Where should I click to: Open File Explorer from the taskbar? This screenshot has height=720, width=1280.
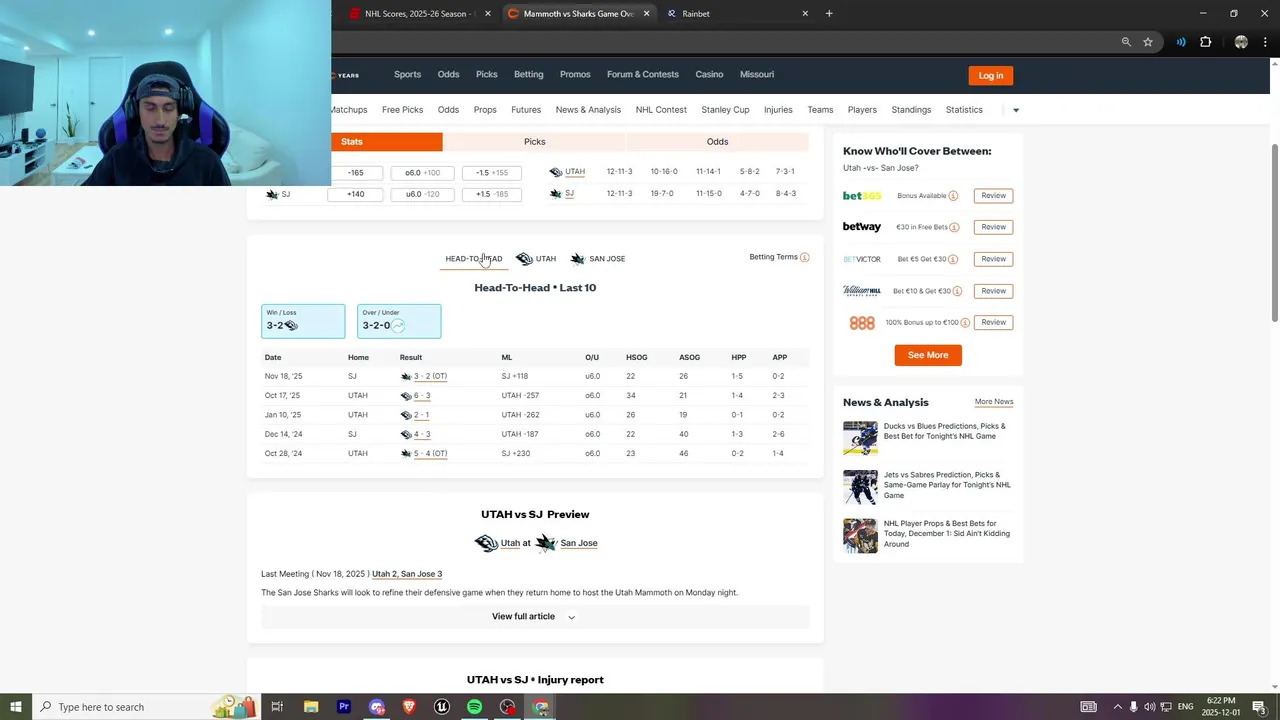coord(311,707)
